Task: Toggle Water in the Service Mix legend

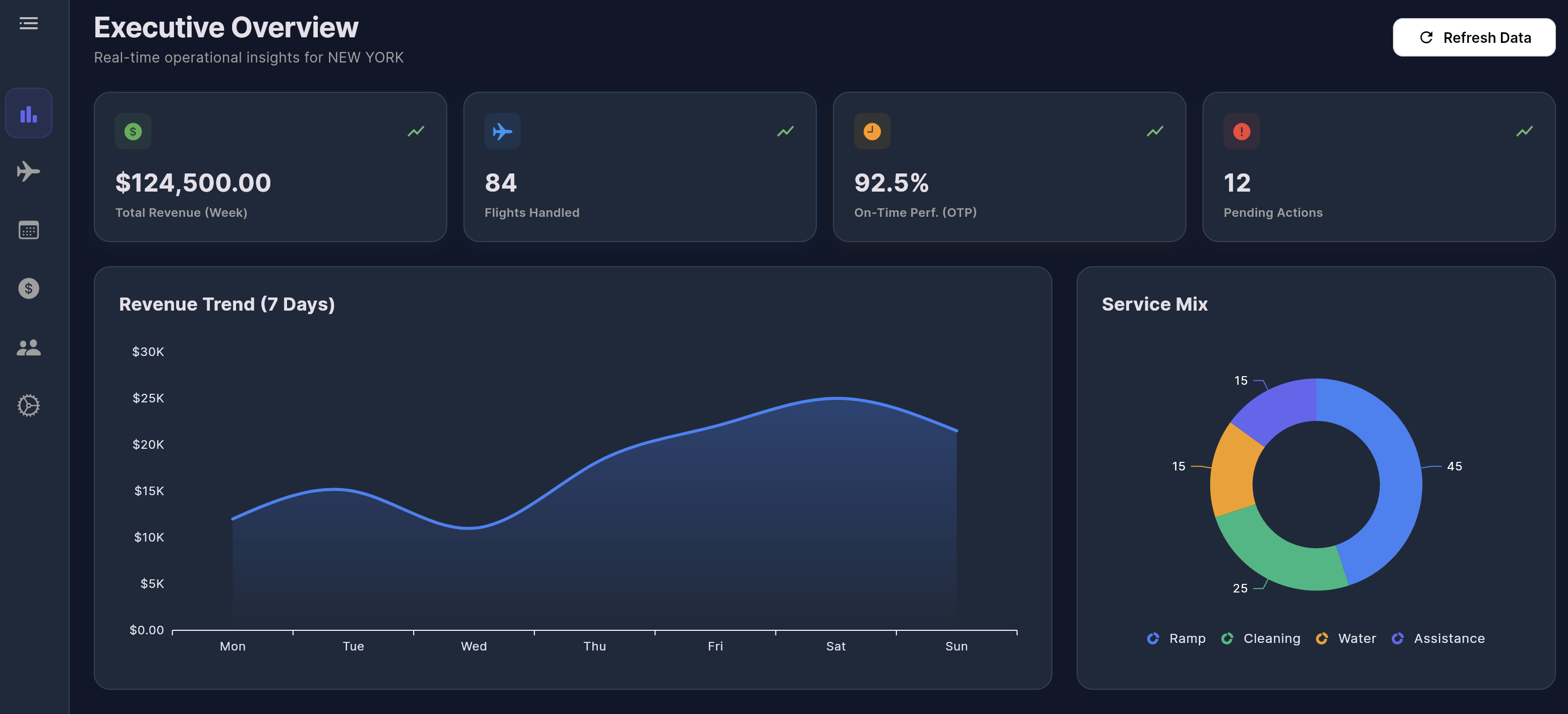Action: point(1345,638)
